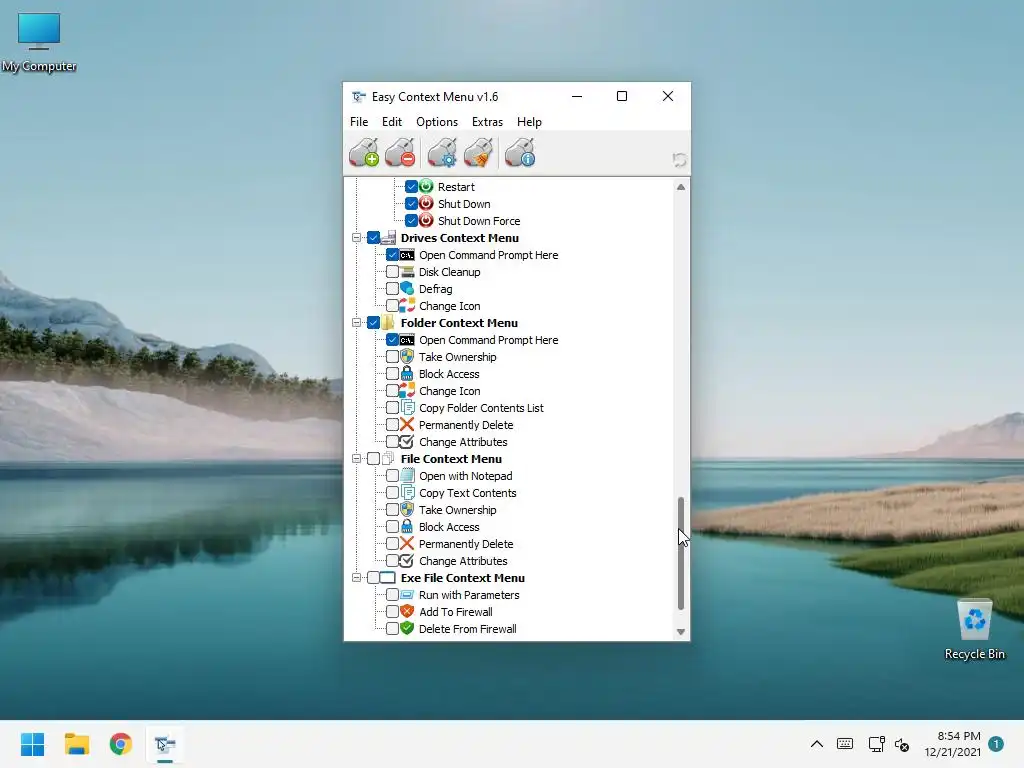The height and width of the screenshot is (768, 1024).
Task: Click the Defrag icon
Action: [408, 288]
